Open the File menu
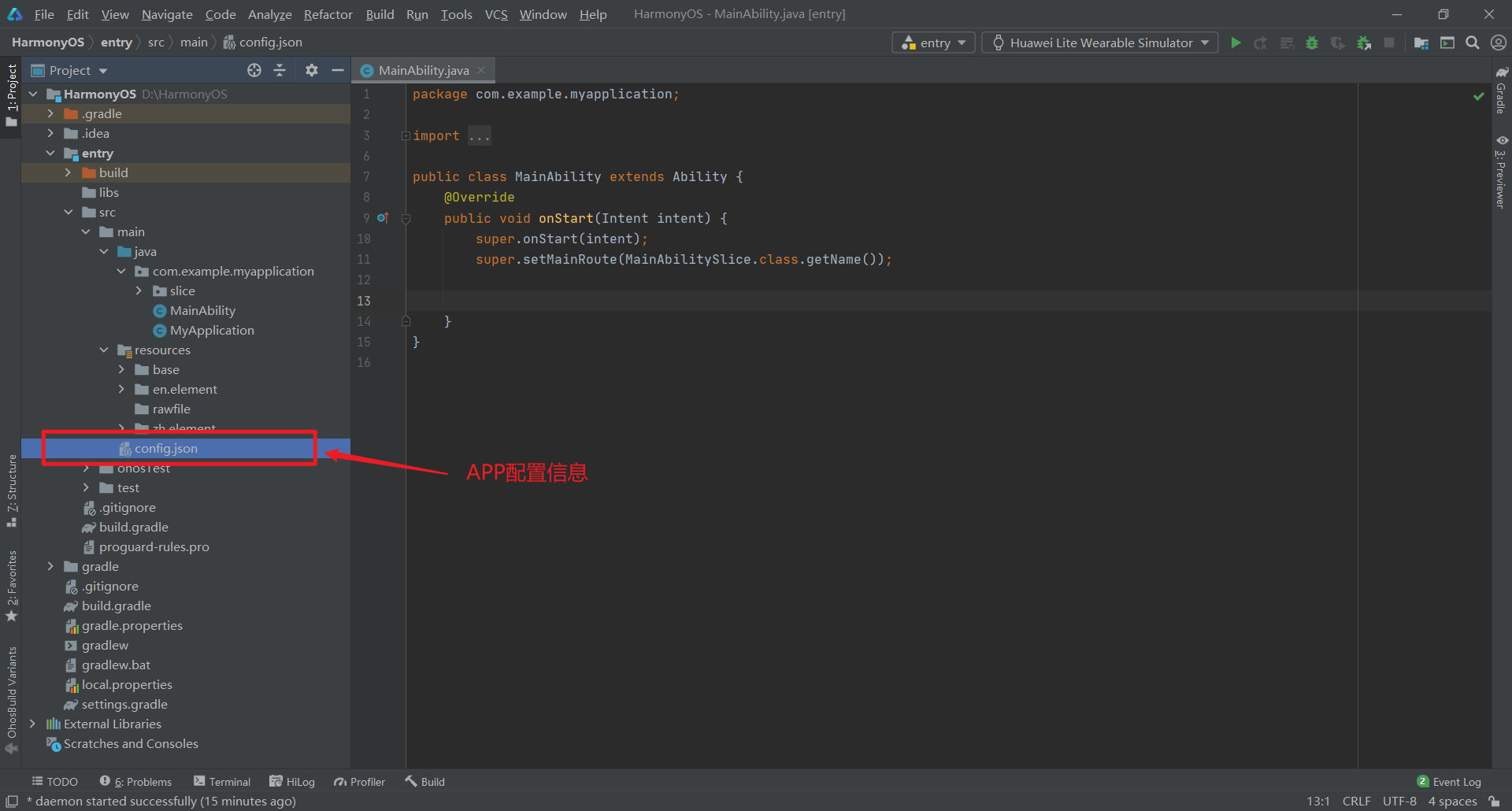This screenshot has height=811, width=1512. (x=44, y=14)
